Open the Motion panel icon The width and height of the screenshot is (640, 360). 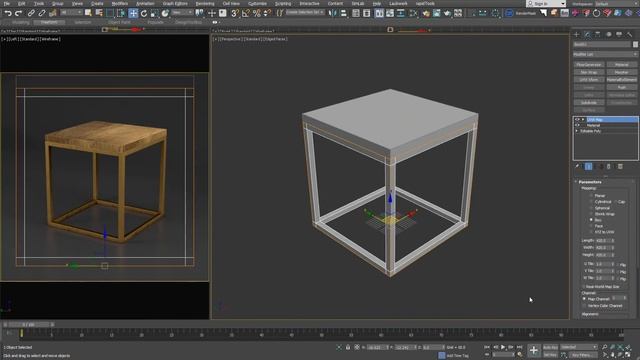(609, 34)
